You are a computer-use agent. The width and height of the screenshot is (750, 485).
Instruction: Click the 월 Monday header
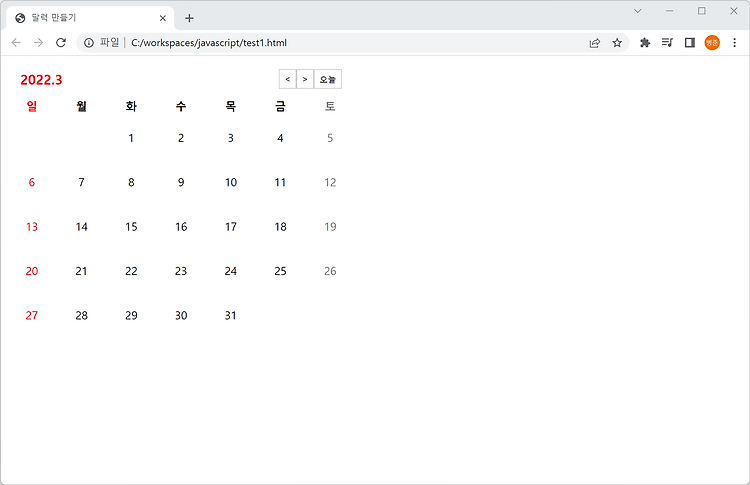(81, 106)
